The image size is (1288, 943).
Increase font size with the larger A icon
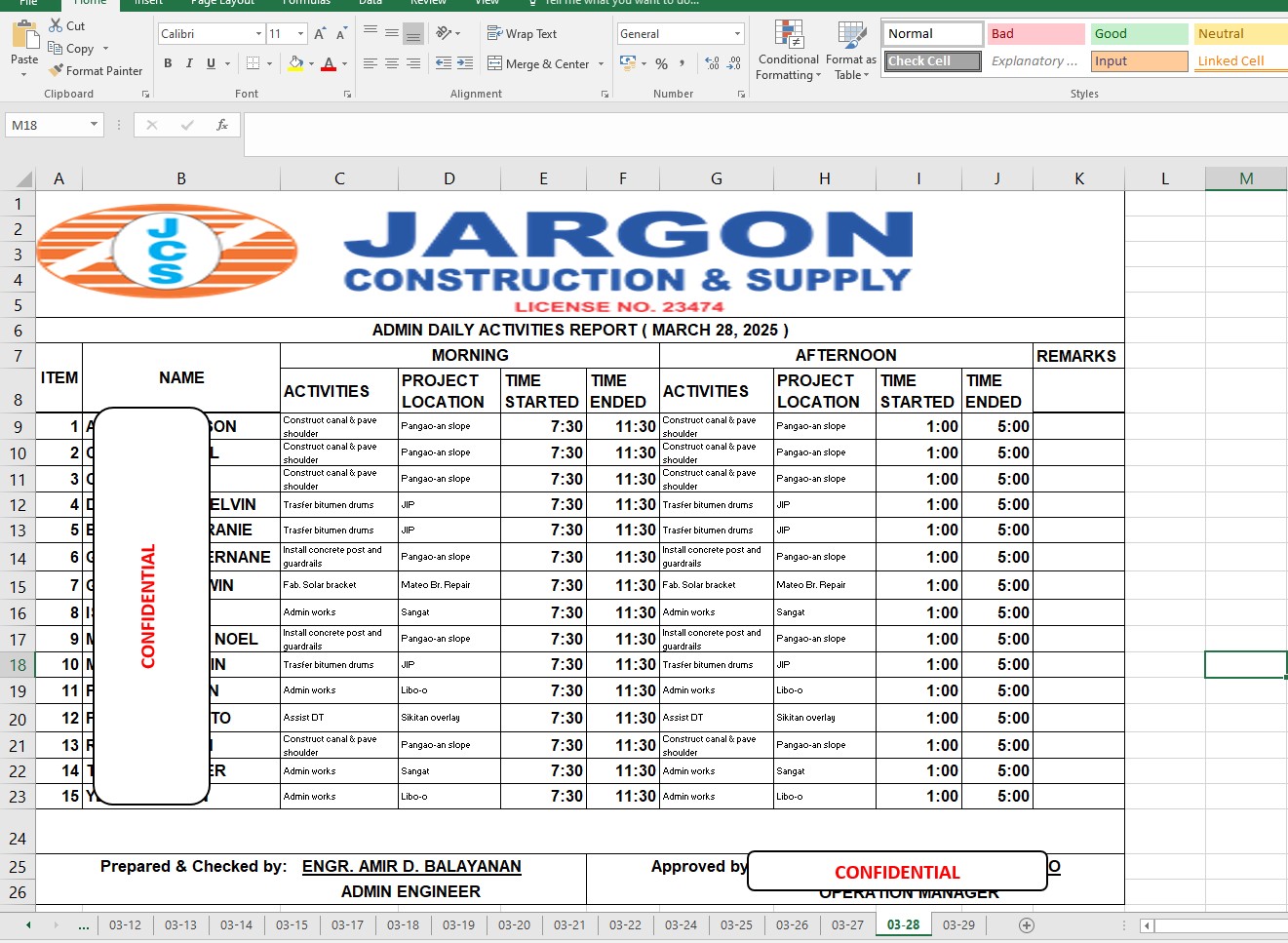click(x=320, y=33)
